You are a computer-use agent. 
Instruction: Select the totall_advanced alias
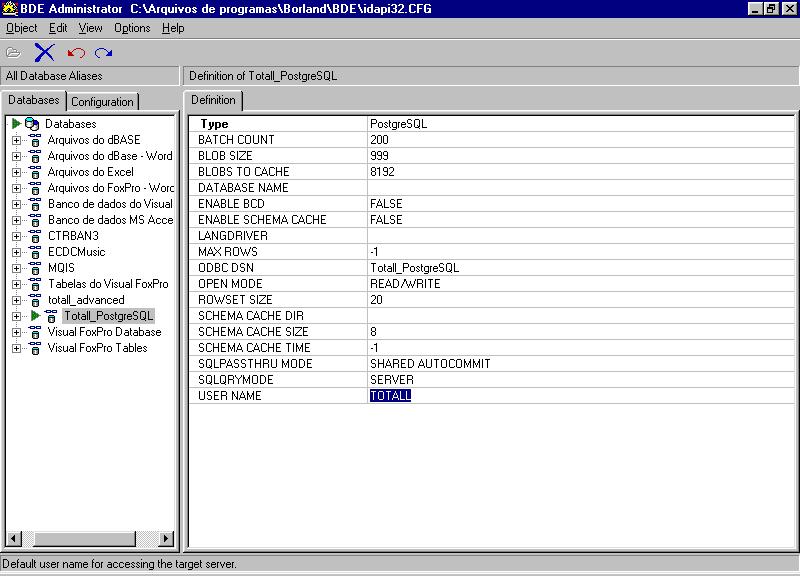pos(86,300)
